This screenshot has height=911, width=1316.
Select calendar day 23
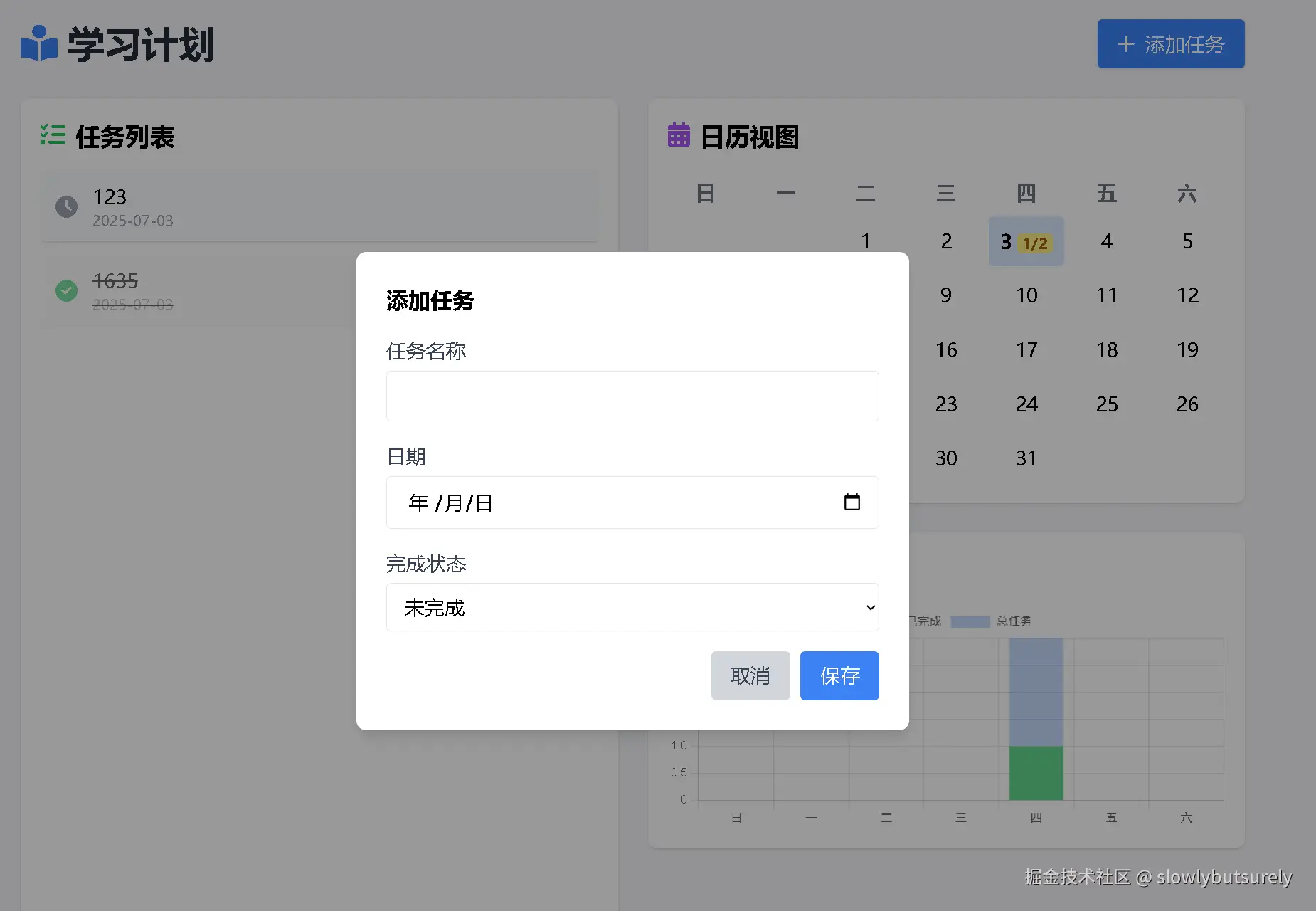[x=946, y=404]
